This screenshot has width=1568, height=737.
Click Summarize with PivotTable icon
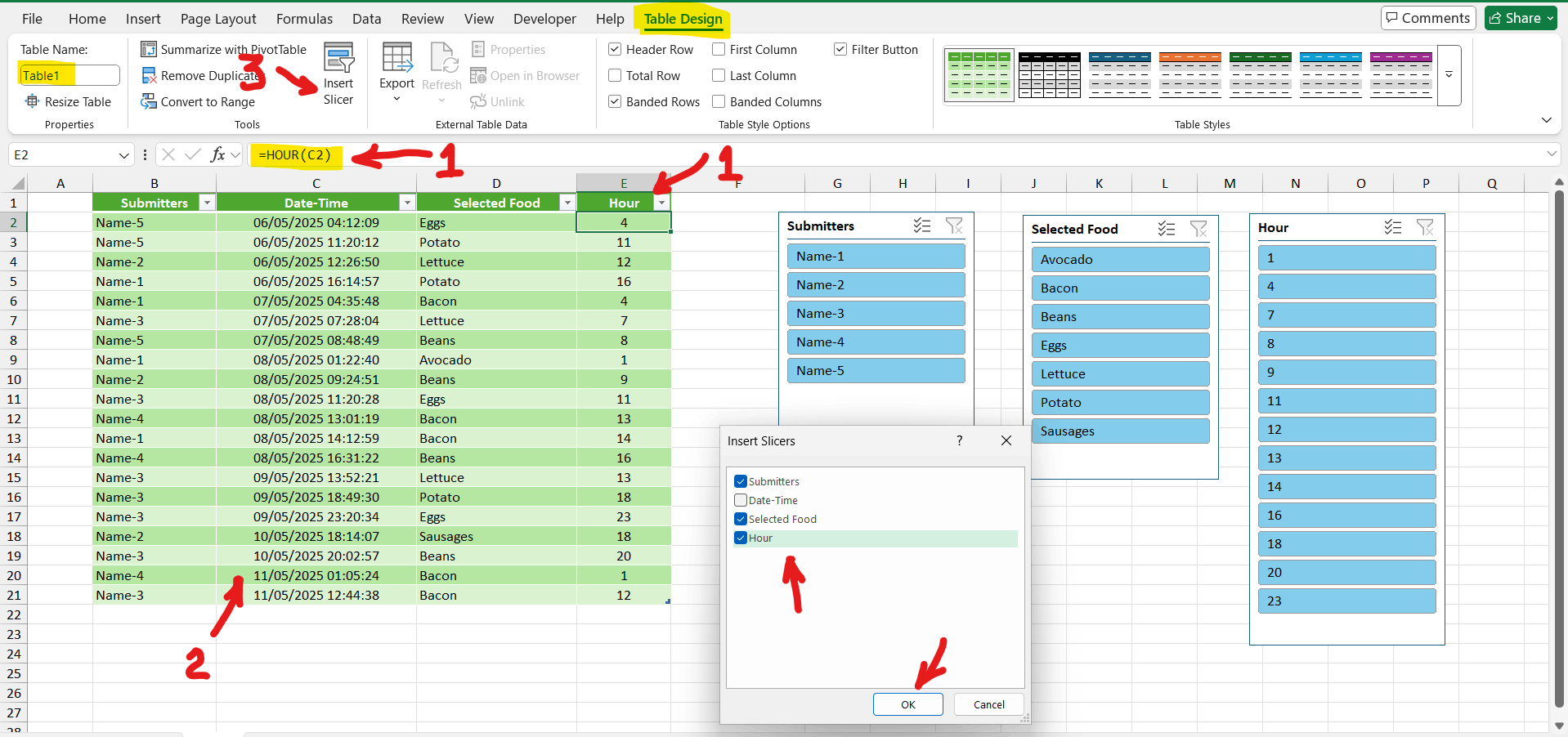[x=149, y=50]
